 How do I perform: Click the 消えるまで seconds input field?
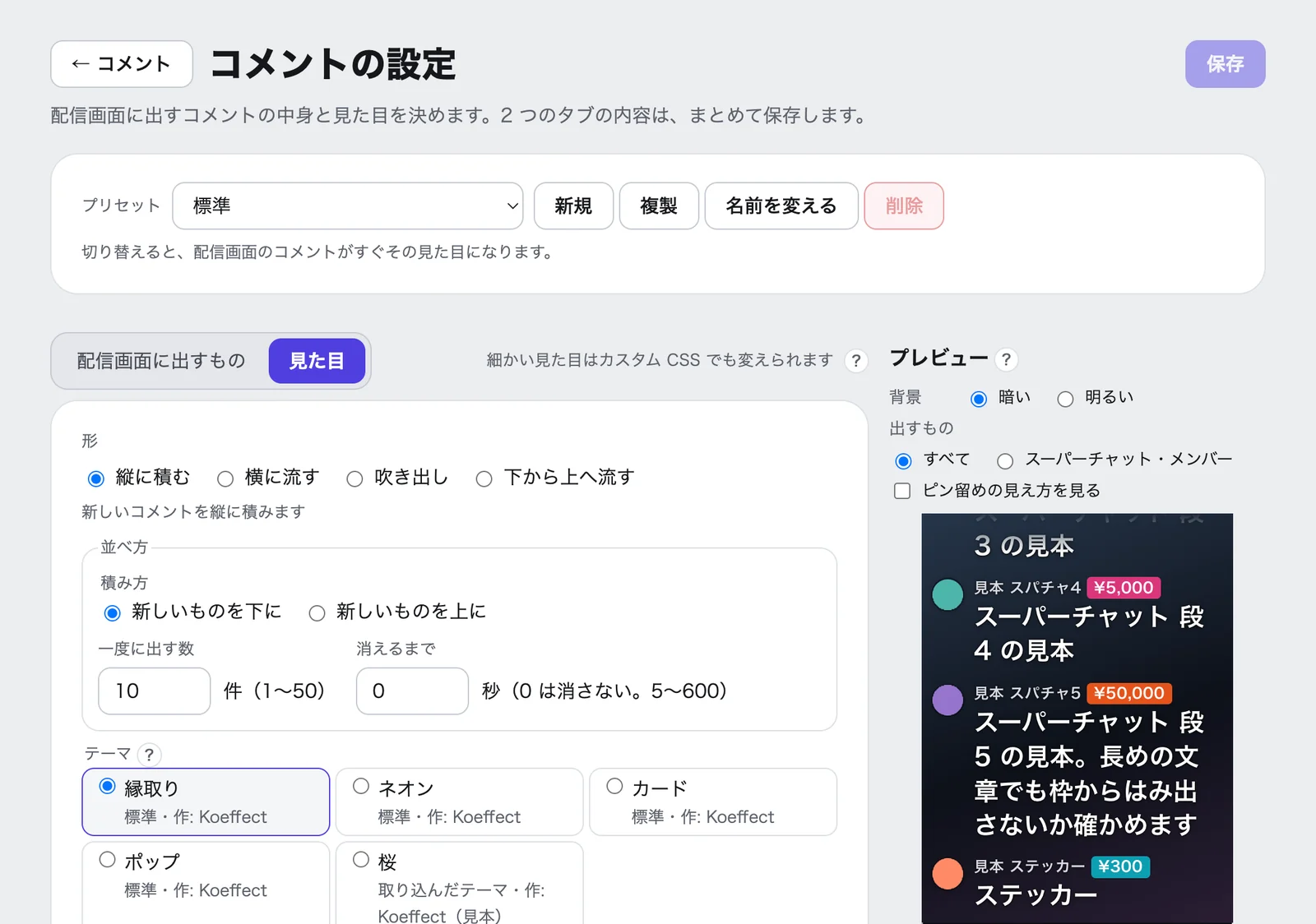pos(412,691)
